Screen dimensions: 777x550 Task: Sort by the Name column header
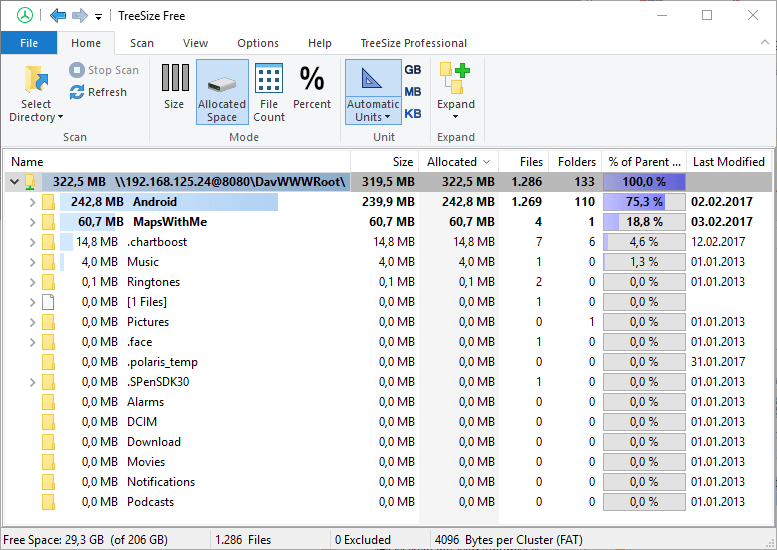[177, 162]
